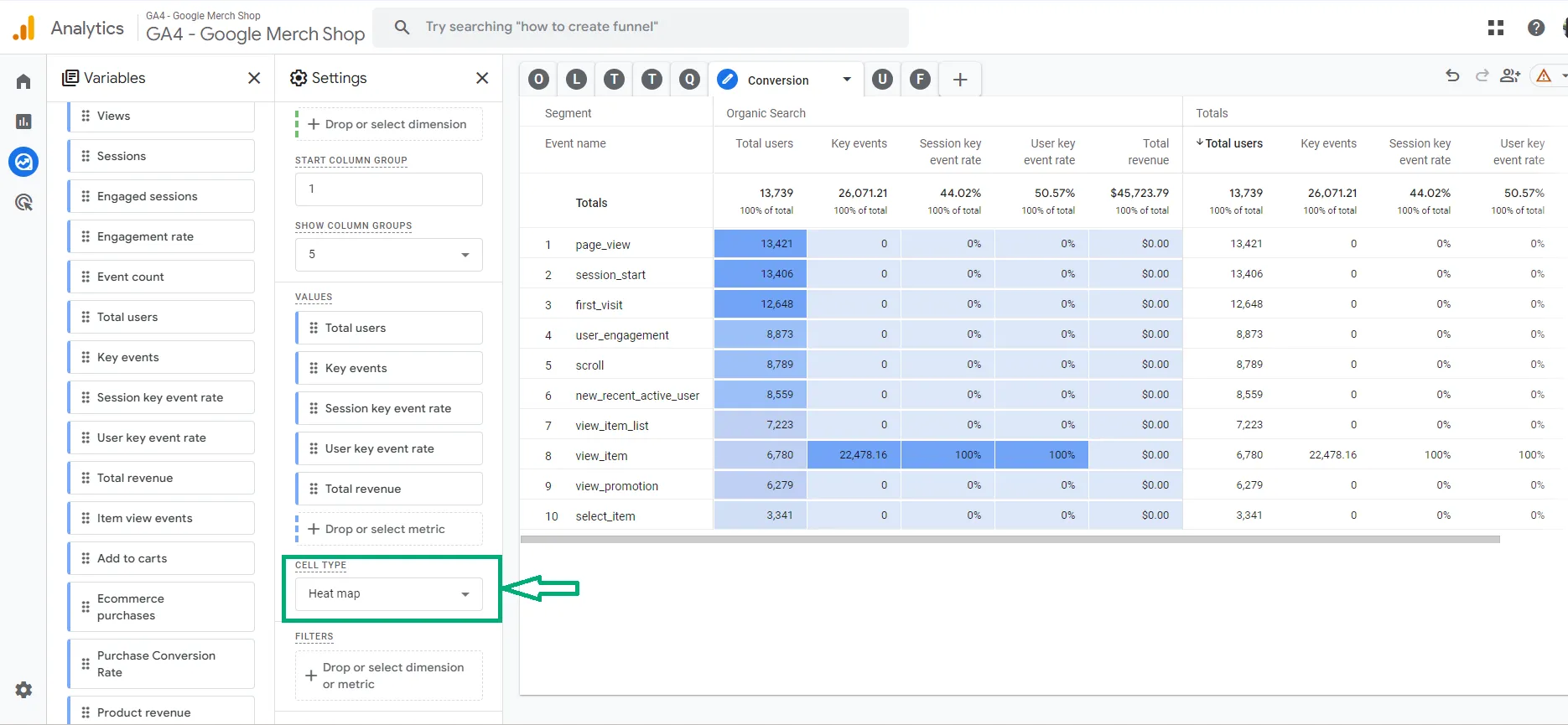The height and width of the screenshot is (725, 1568).
Task: Select the Views metric in Variables
Action: [x=161, y=117]
